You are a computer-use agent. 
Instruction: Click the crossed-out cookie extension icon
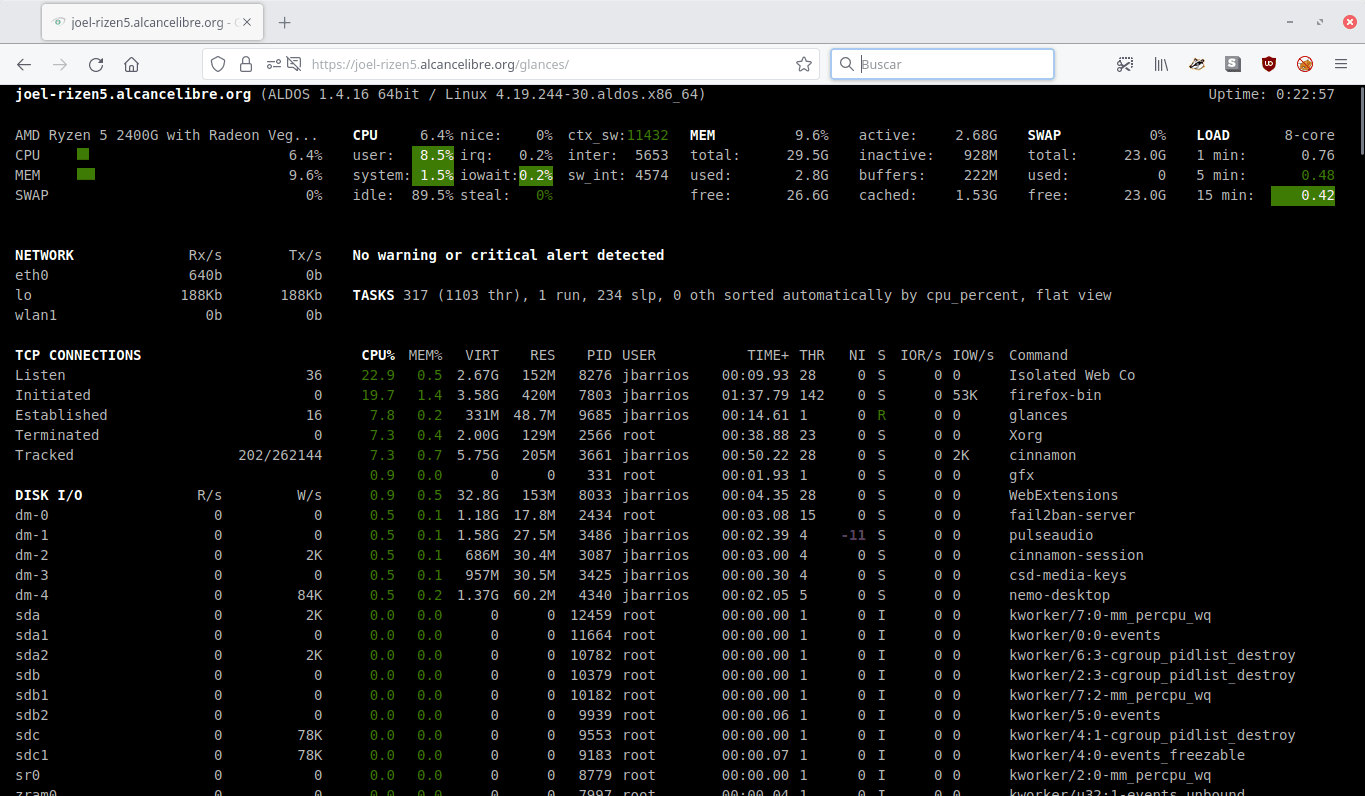click(x=1305, y=64)
